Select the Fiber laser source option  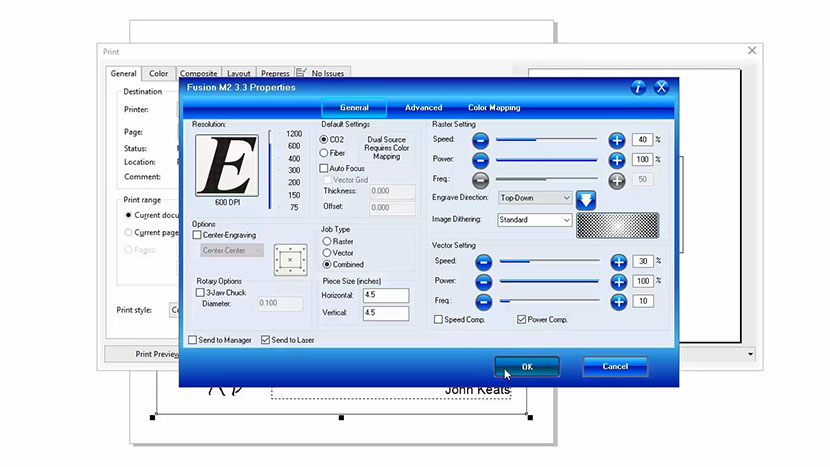[324, 153]
